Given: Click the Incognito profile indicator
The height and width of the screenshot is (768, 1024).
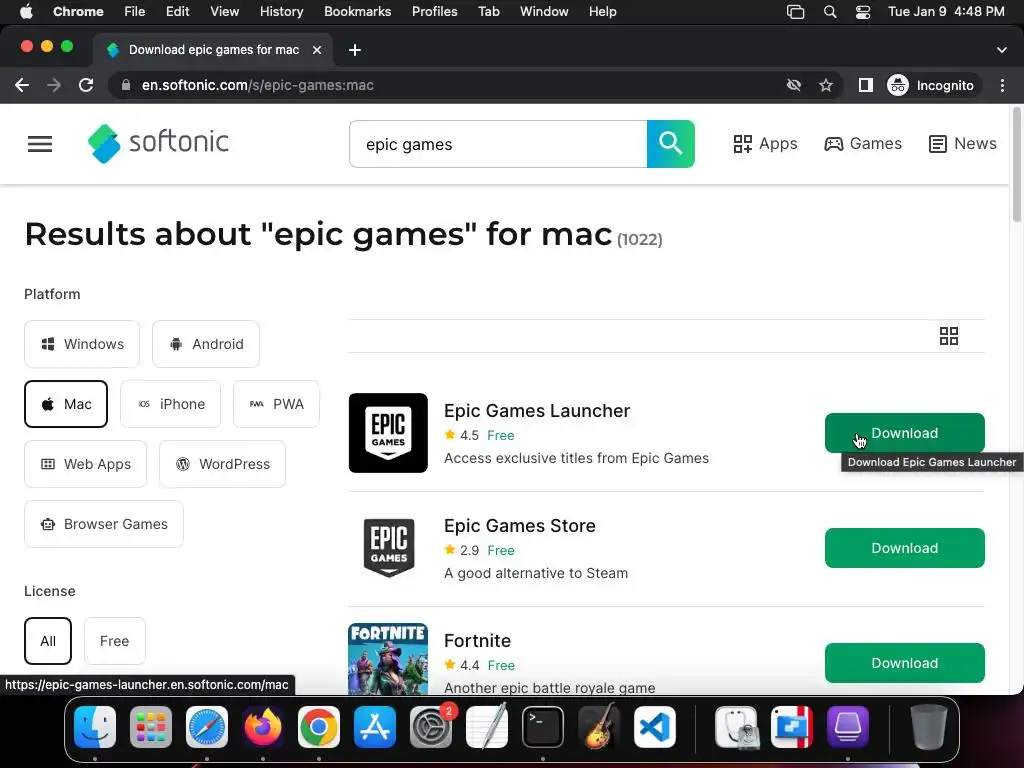Looking at the screenshot, I should (x=931, y=85).
